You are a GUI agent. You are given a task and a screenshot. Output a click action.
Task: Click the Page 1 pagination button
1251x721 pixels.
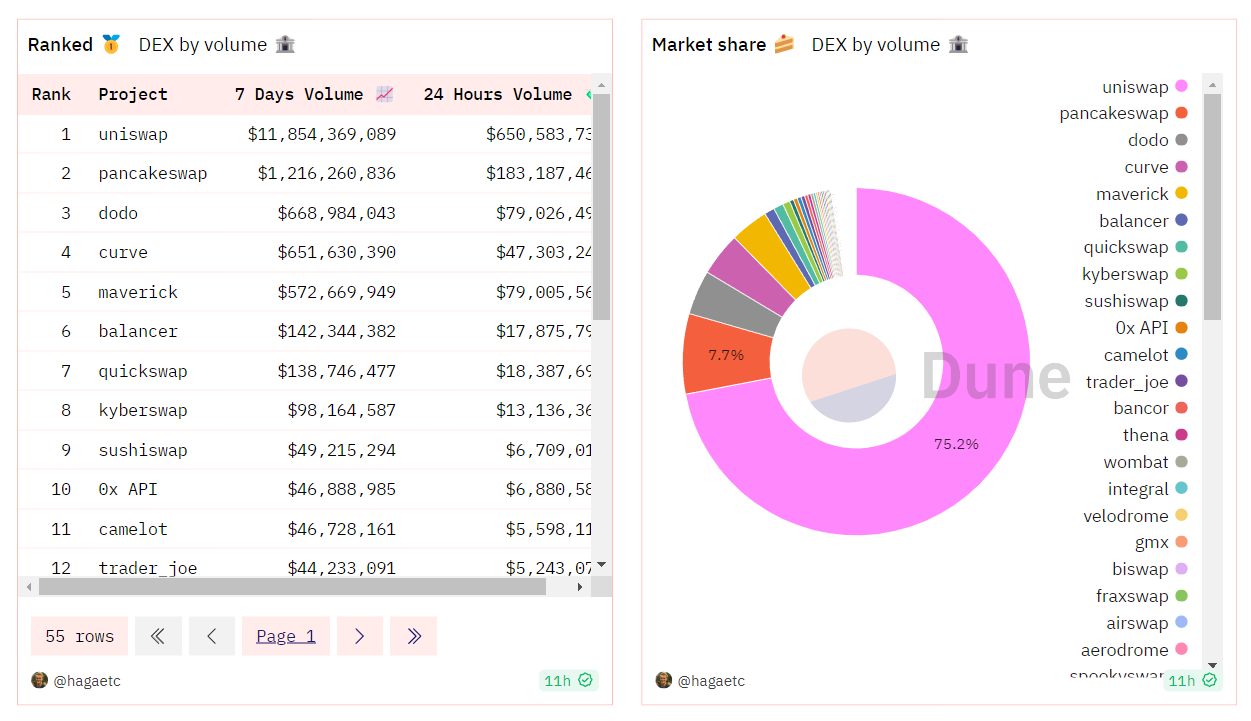(x=286, y=636)
